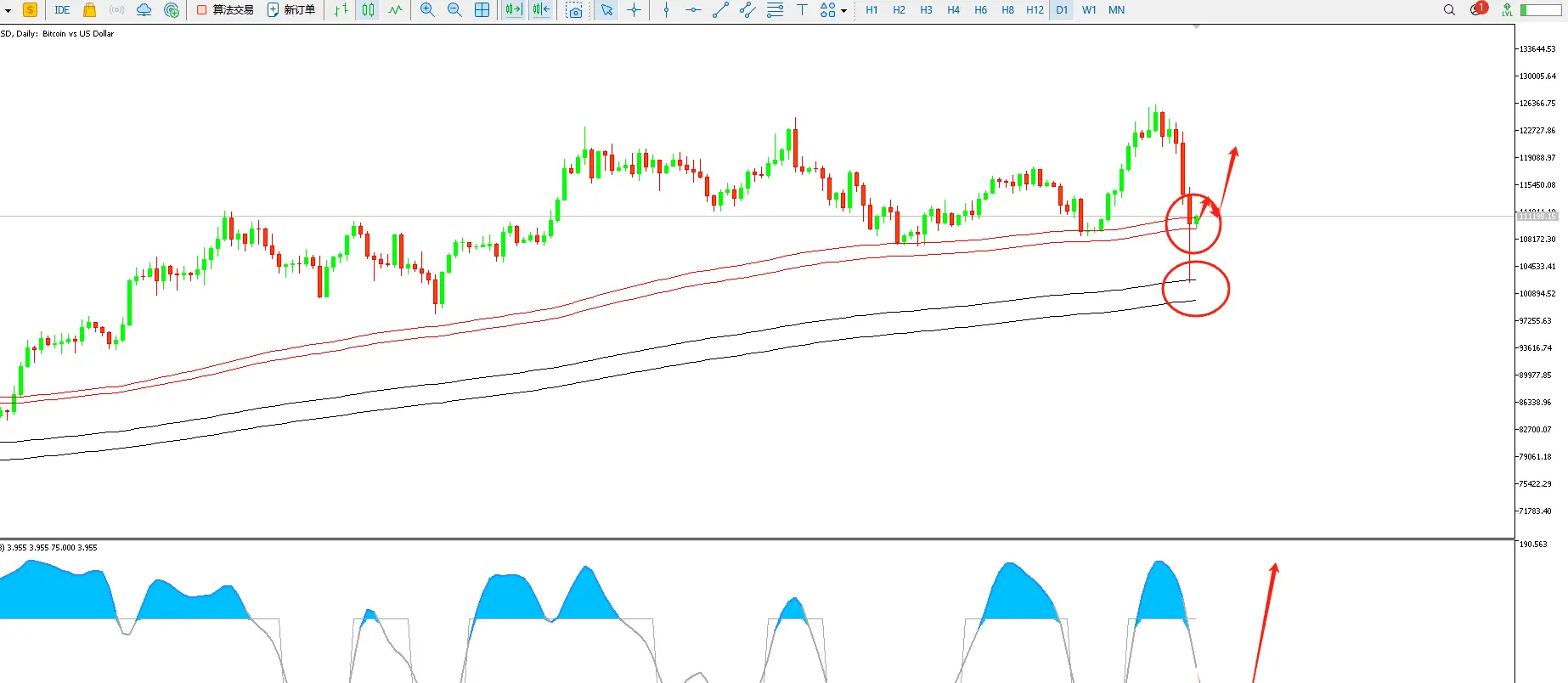The image size is (1568, 683).
Task: Click the 190.563 indicator scale value
Action: [1534, 545]
